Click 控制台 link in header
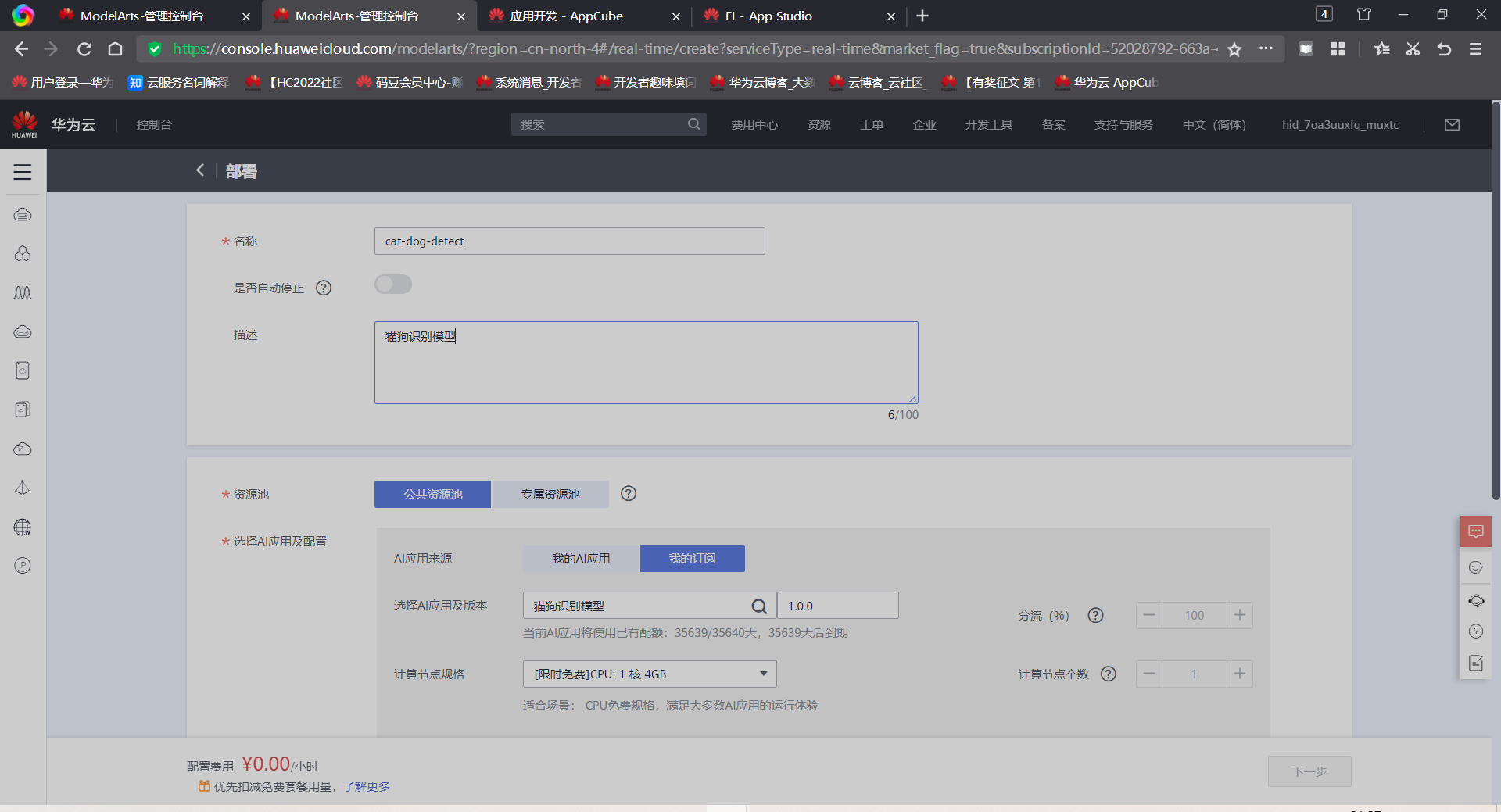This screenshot has width=1501, height=812. (154, 125)
